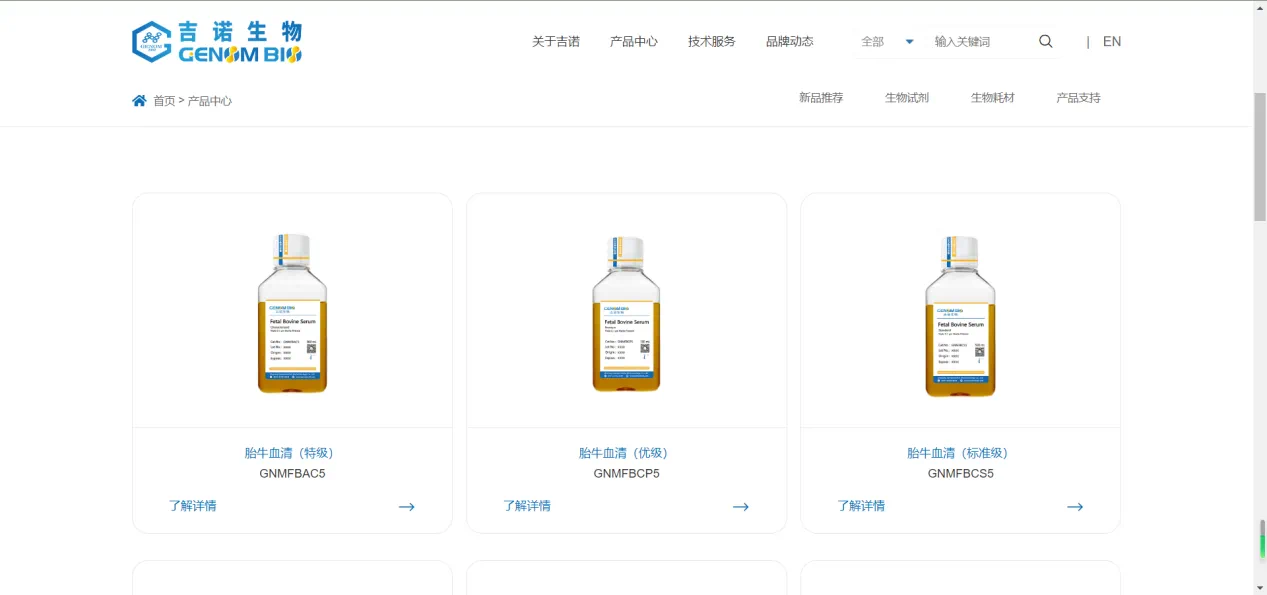Viewport: 1267px width, 595px height.
Task: Click arrow icon on 胎牛血清（标准级）card
Action: tap(1074, 507)
